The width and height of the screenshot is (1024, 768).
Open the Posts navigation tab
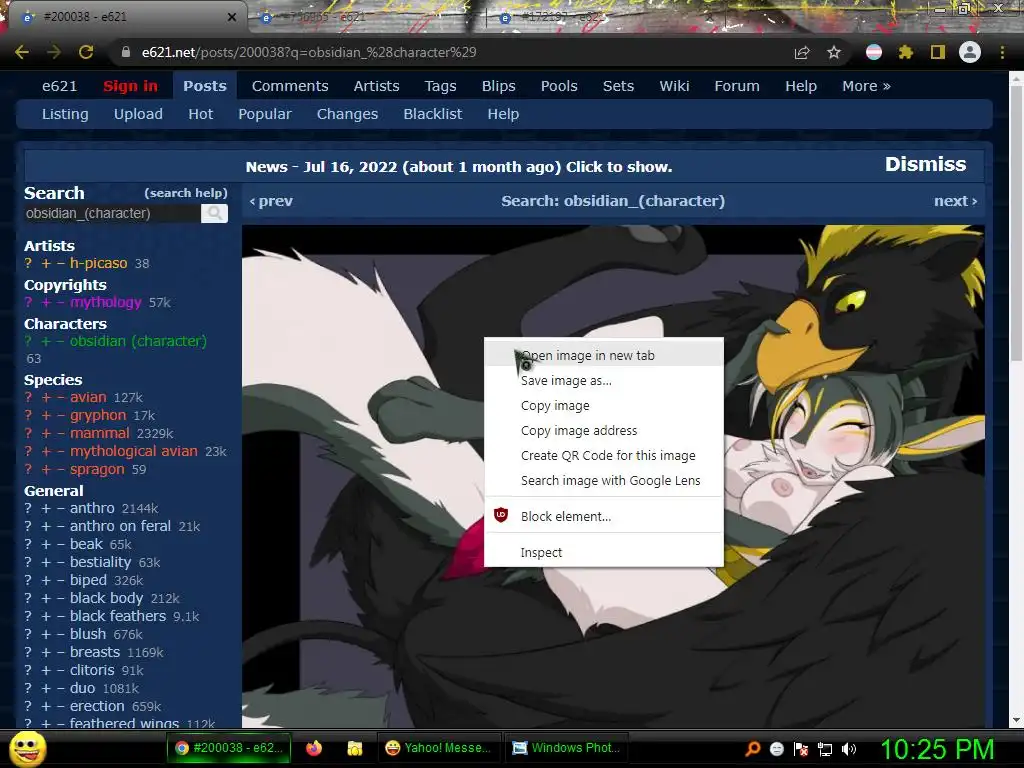[204, 86]
